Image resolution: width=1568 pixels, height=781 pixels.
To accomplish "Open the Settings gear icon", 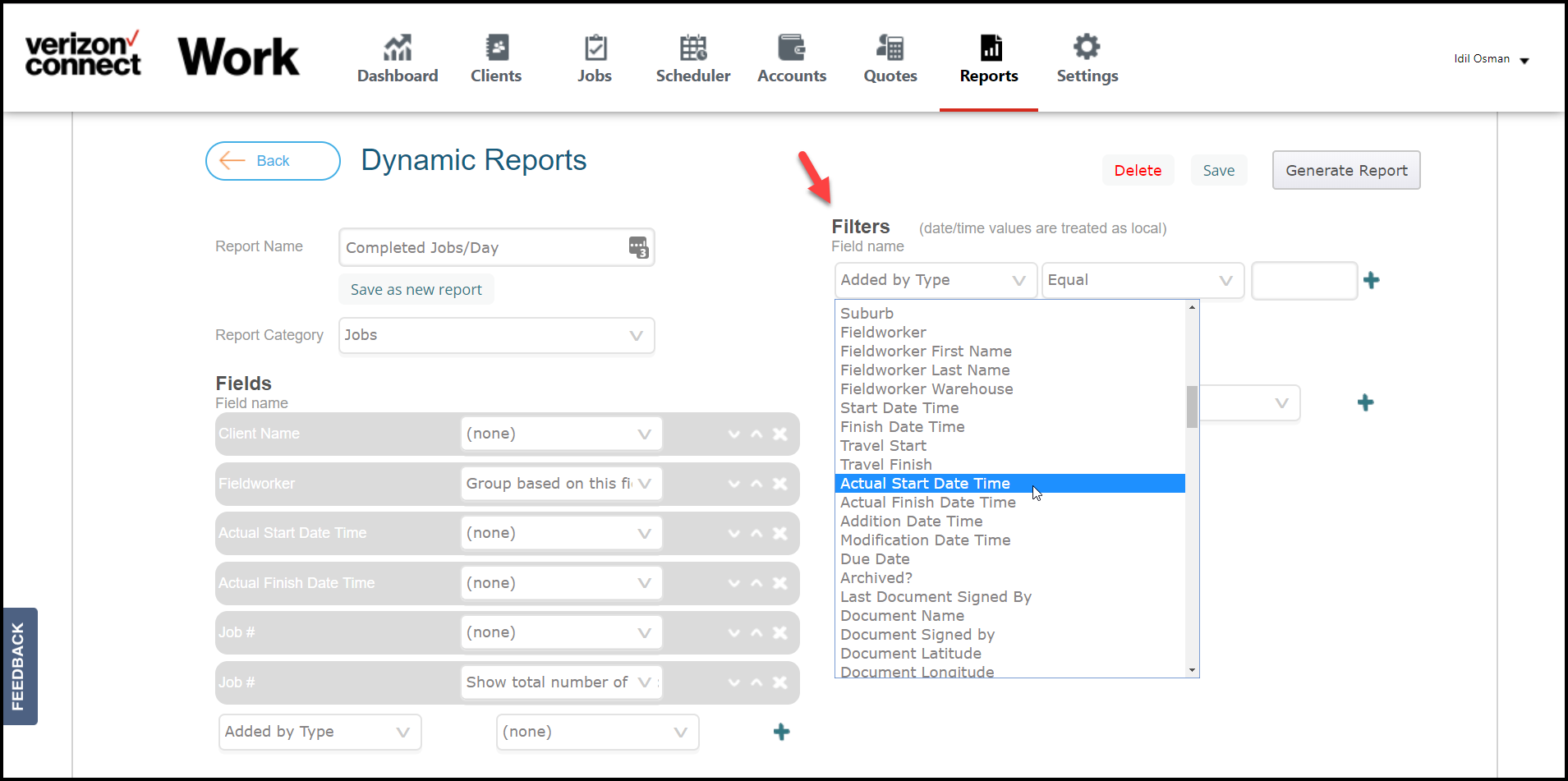I will point(1087,47).
